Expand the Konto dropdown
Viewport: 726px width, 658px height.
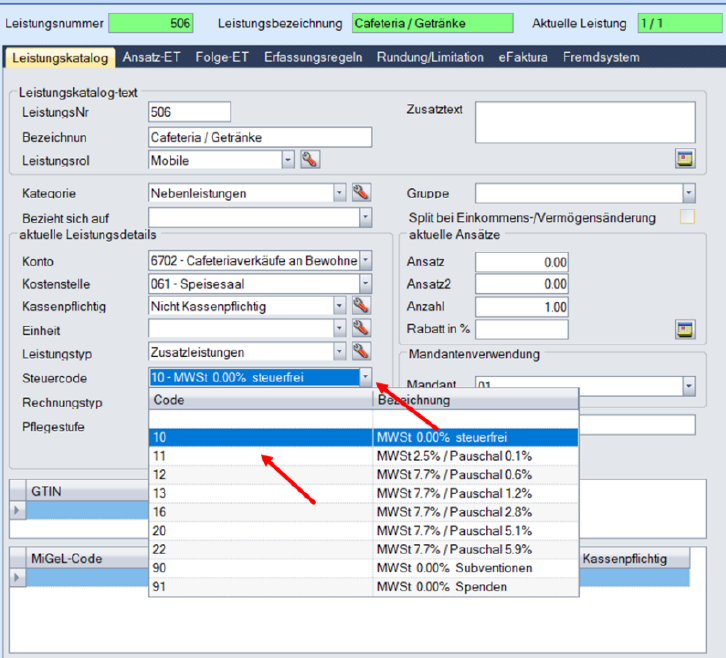[365, 261]
